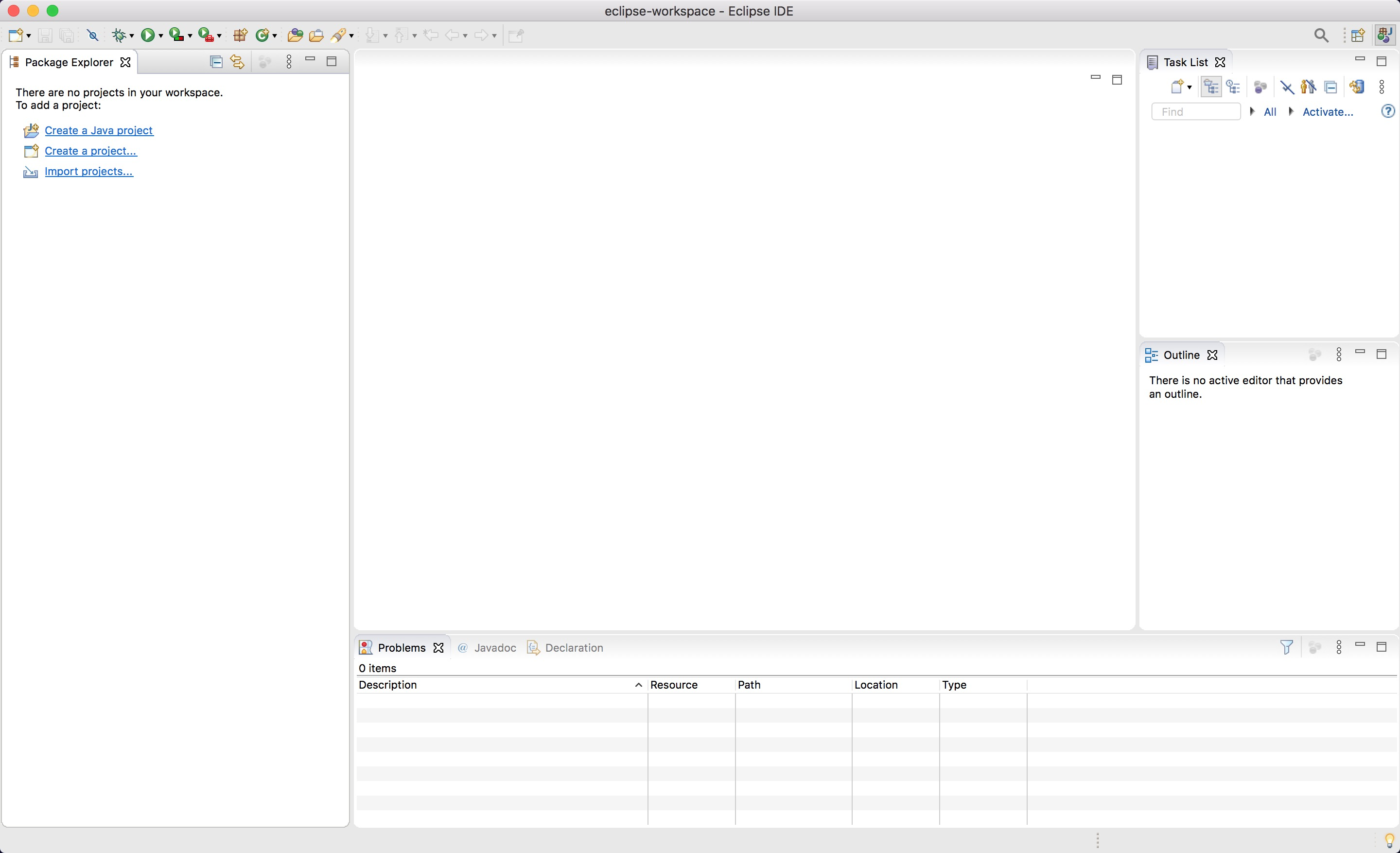This screenshot has height=853, width=1400.
Task: Expand the Run configurations dropdown arrow
Action: click(x=161, y=36)
